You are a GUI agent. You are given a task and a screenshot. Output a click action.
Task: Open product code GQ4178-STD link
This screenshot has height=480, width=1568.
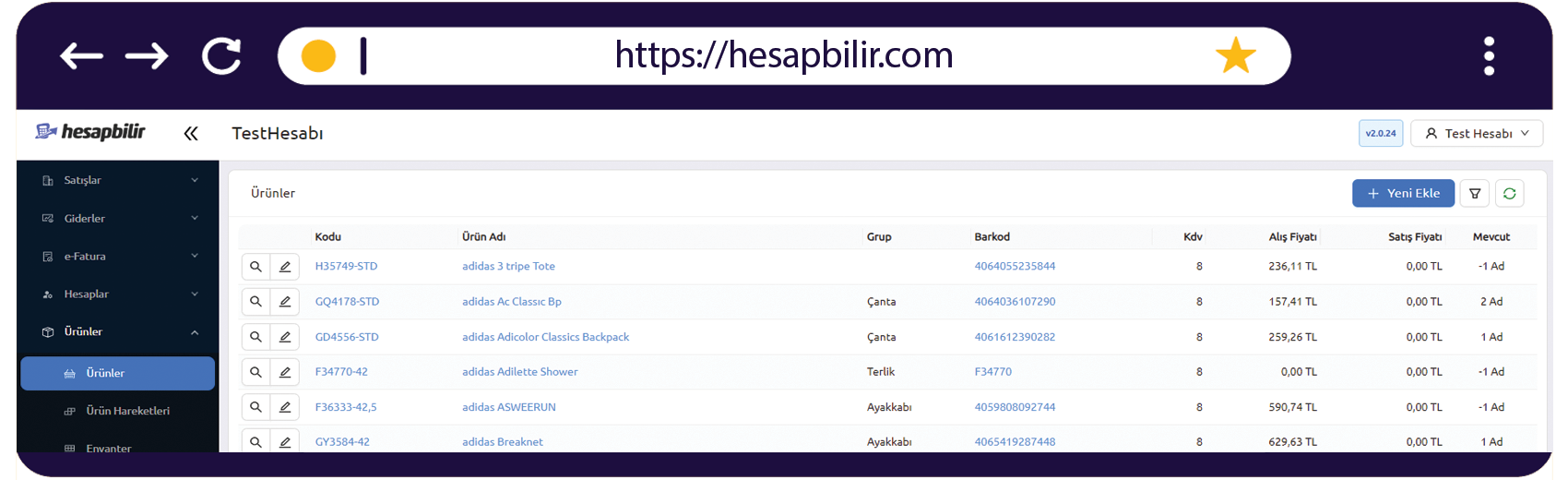pyautogui.click(x=347, y=302)
